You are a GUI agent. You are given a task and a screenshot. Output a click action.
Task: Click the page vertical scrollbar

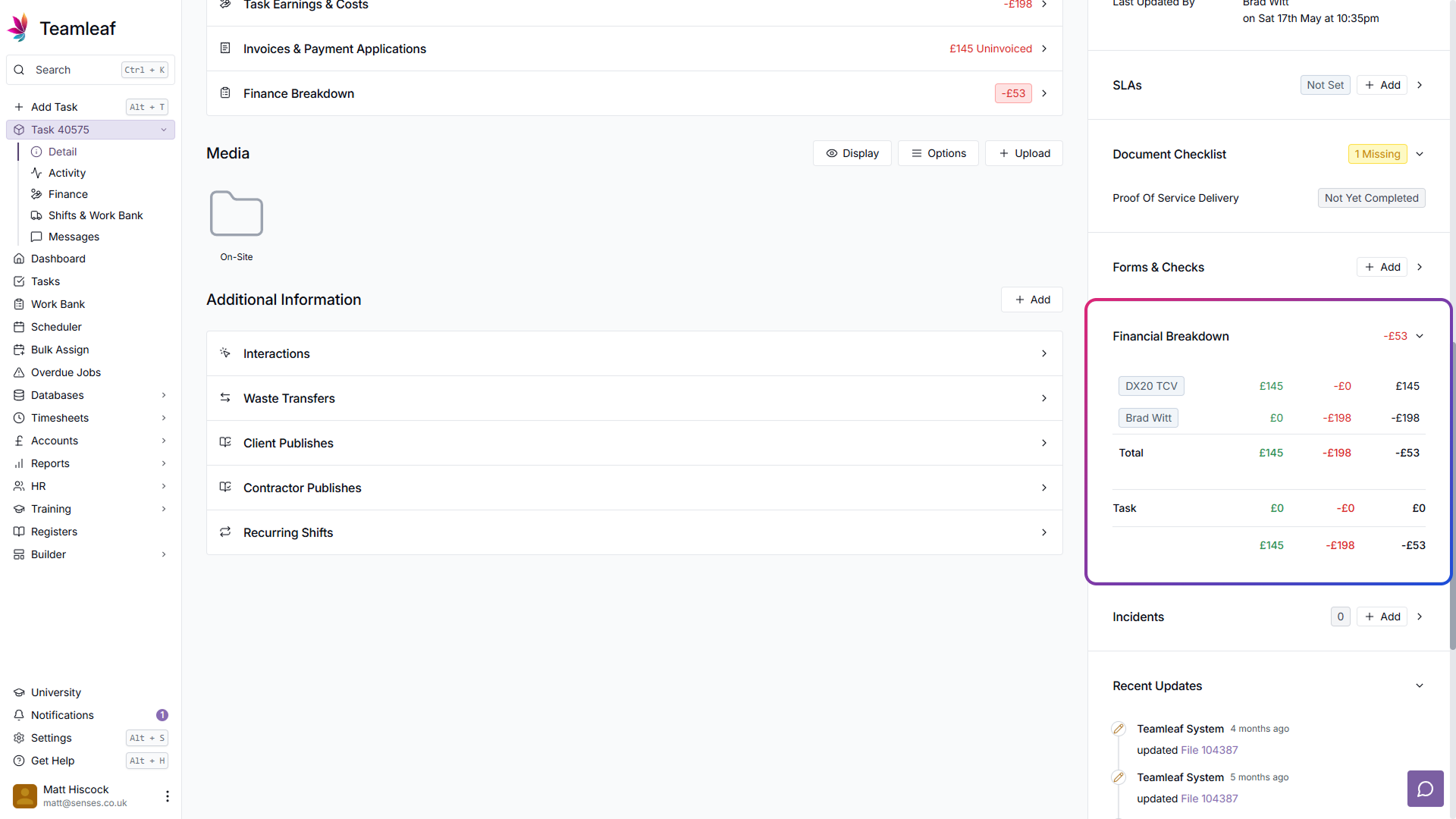[x=1452, y=493]
